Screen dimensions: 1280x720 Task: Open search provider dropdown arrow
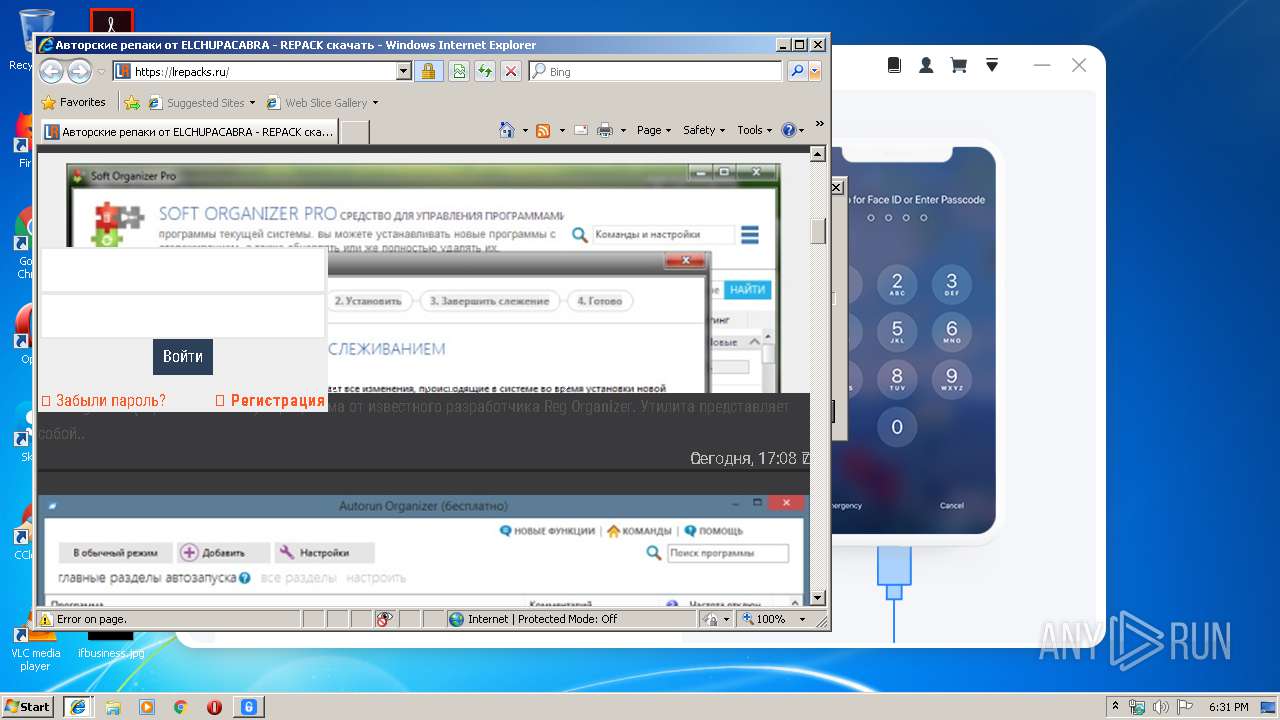pos(815,71)
